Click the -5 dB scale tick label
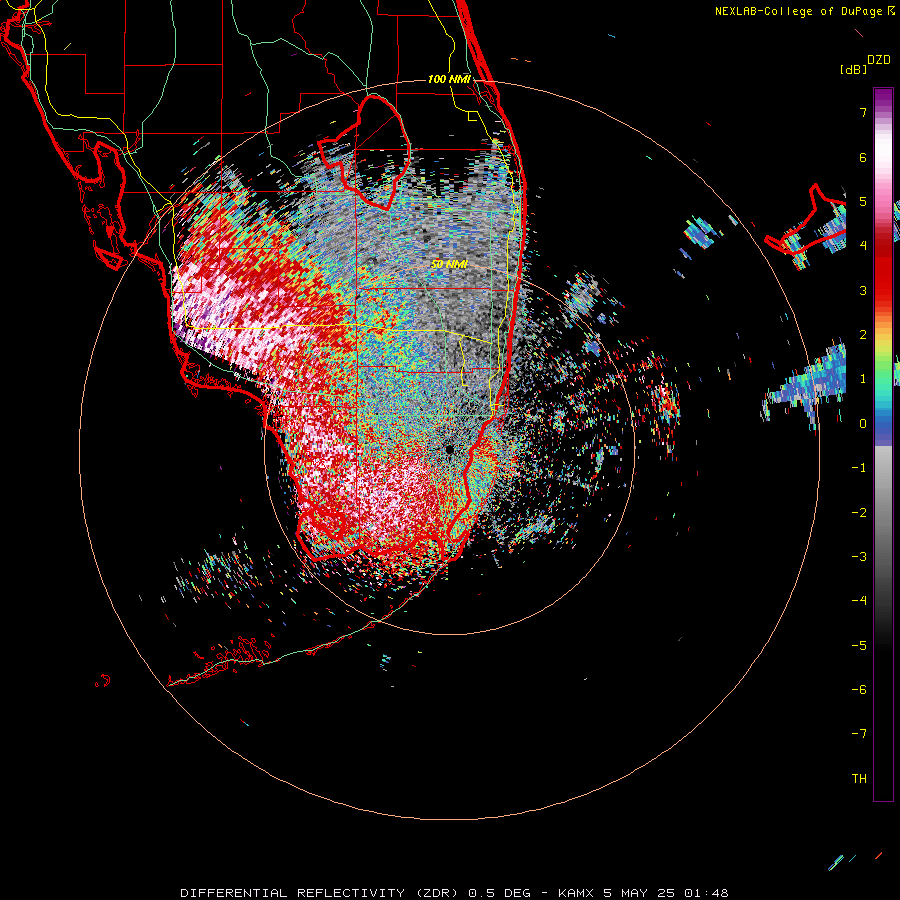900x900 pixels. [x=859, y=646]
